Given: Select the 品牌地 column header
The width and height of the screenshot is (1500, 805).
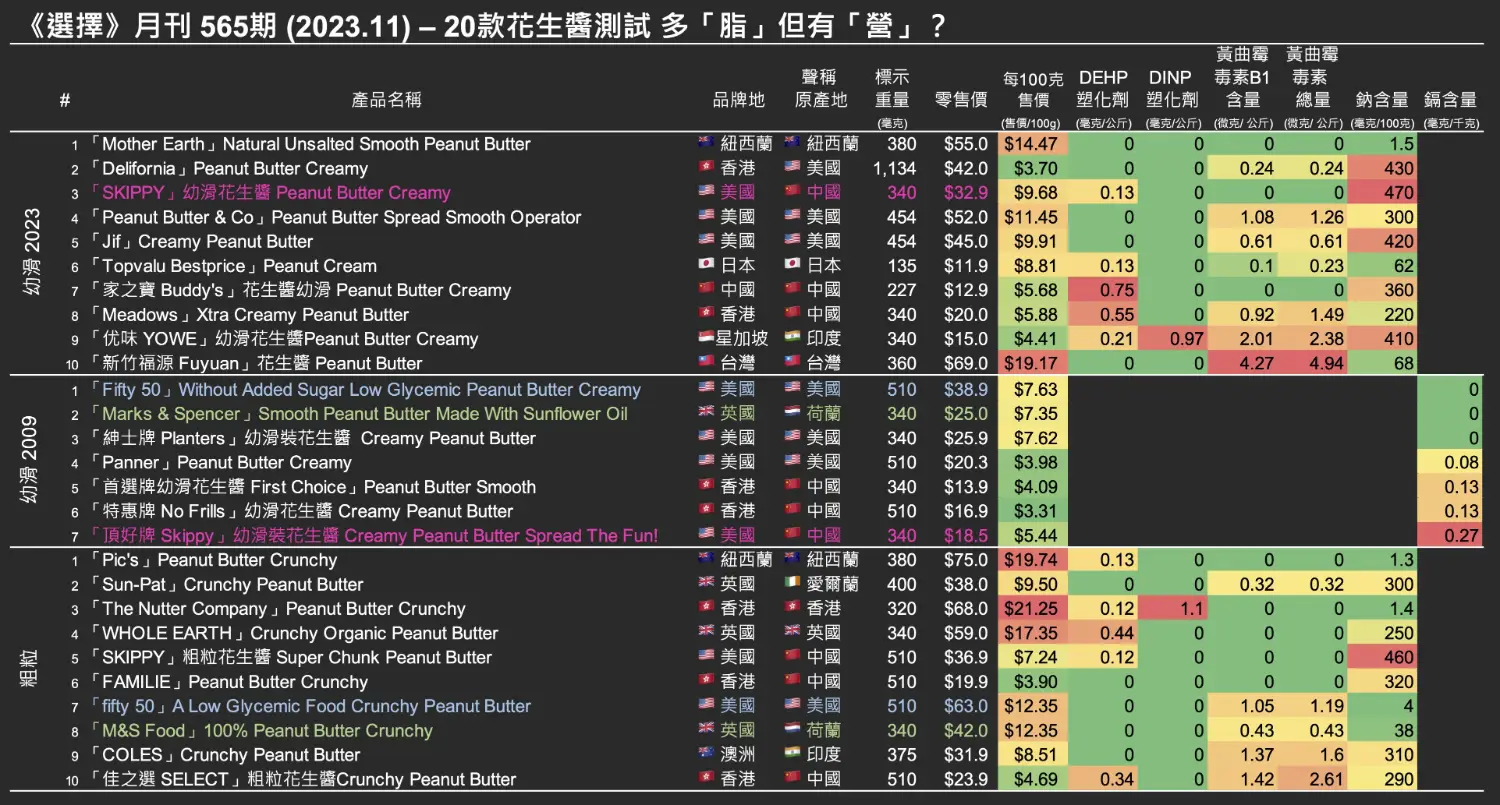Looking at the screenshot, I should (739, 100).
